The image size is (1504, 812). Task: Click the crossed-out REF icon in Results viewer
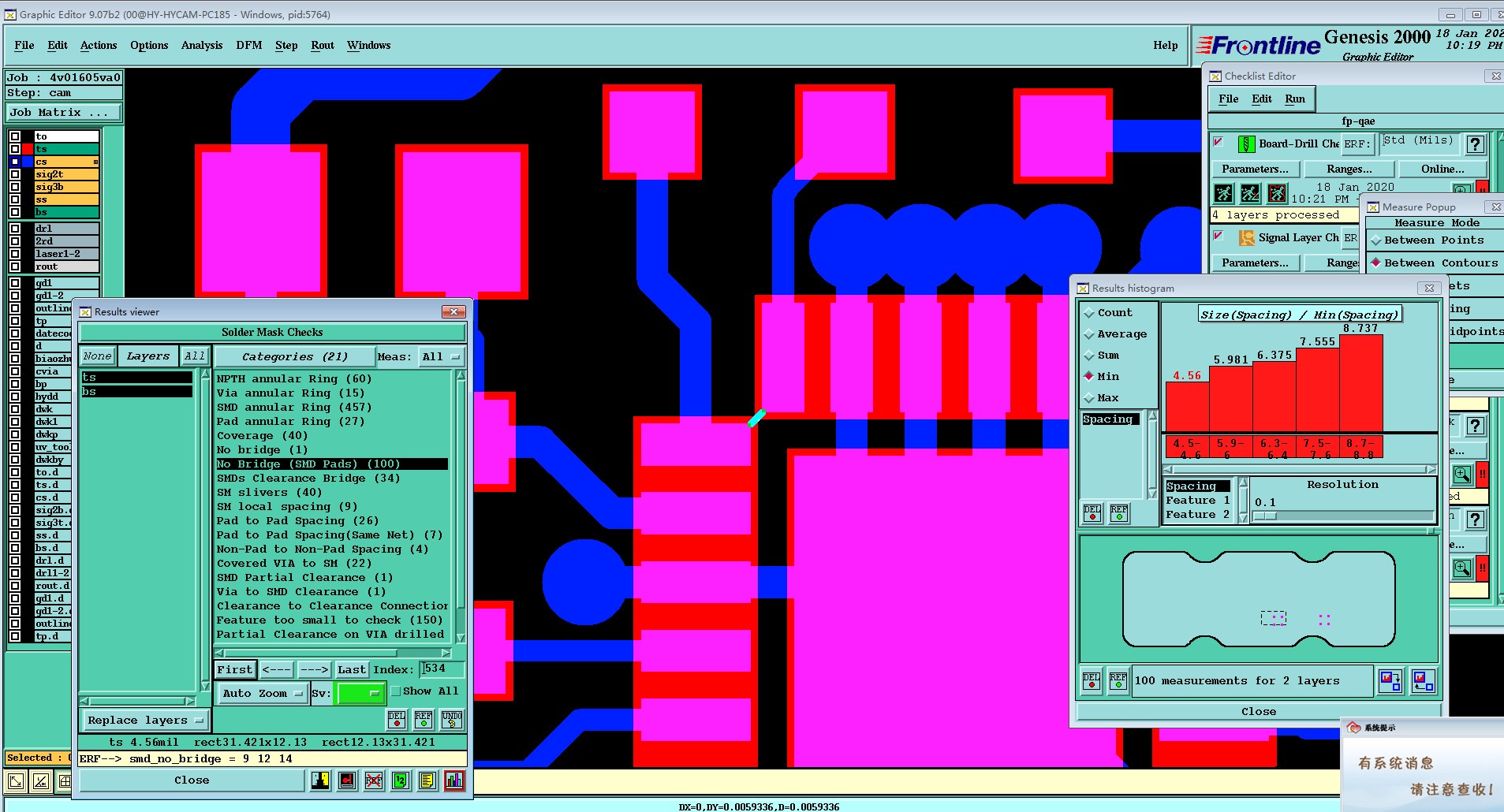374,780
